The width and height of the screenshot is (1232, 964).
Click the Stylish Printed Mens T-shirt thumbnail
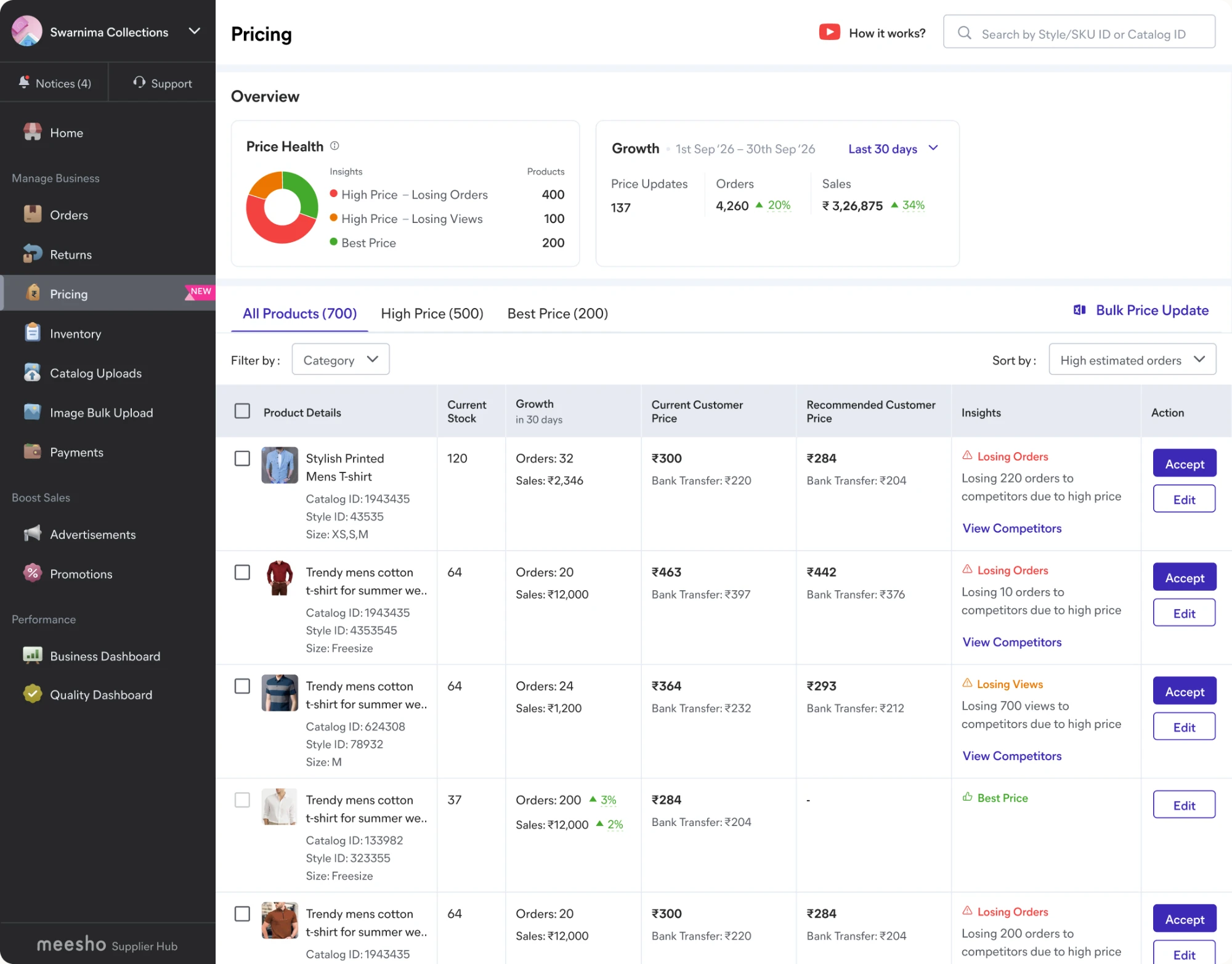pos(279,465)
